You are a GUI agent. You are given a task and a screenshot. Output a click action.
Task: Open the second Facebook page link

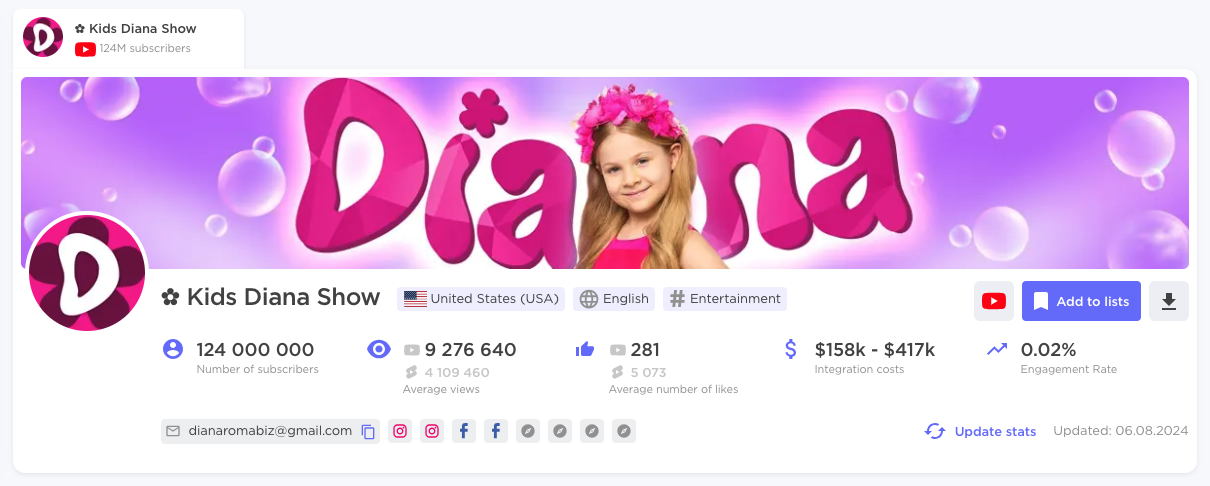[496, 431]
